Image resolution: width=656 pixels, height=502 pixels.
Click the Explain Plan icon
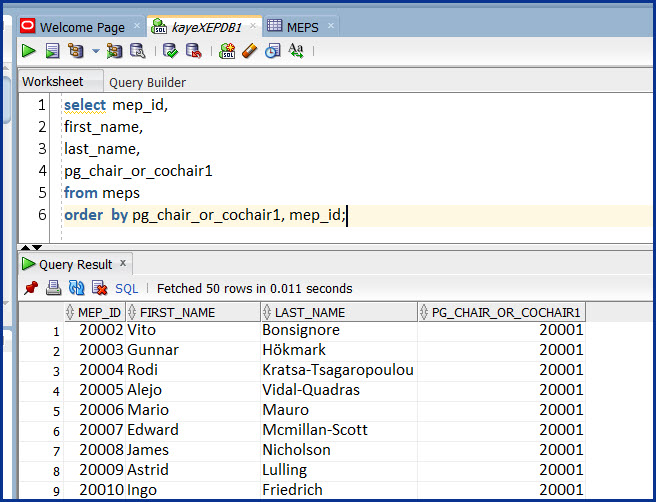76,51
